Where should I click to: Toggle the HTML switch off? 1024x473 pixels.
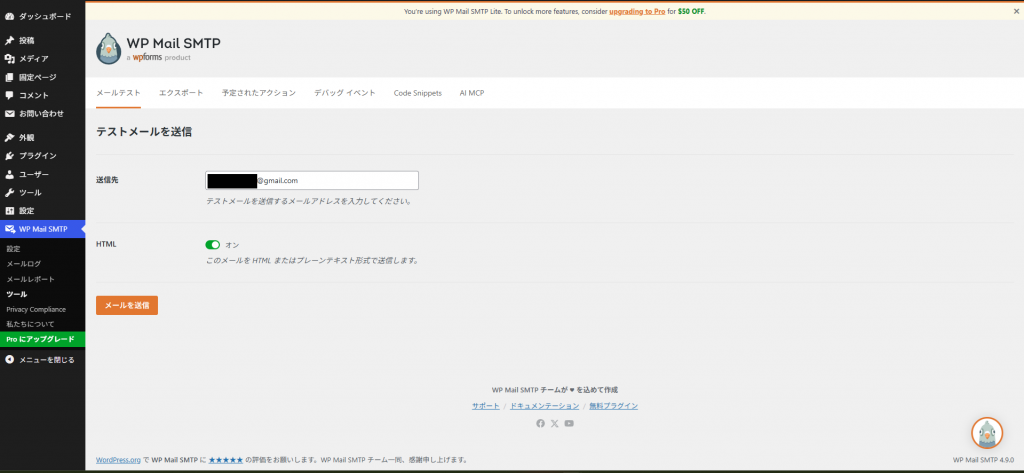212,245
